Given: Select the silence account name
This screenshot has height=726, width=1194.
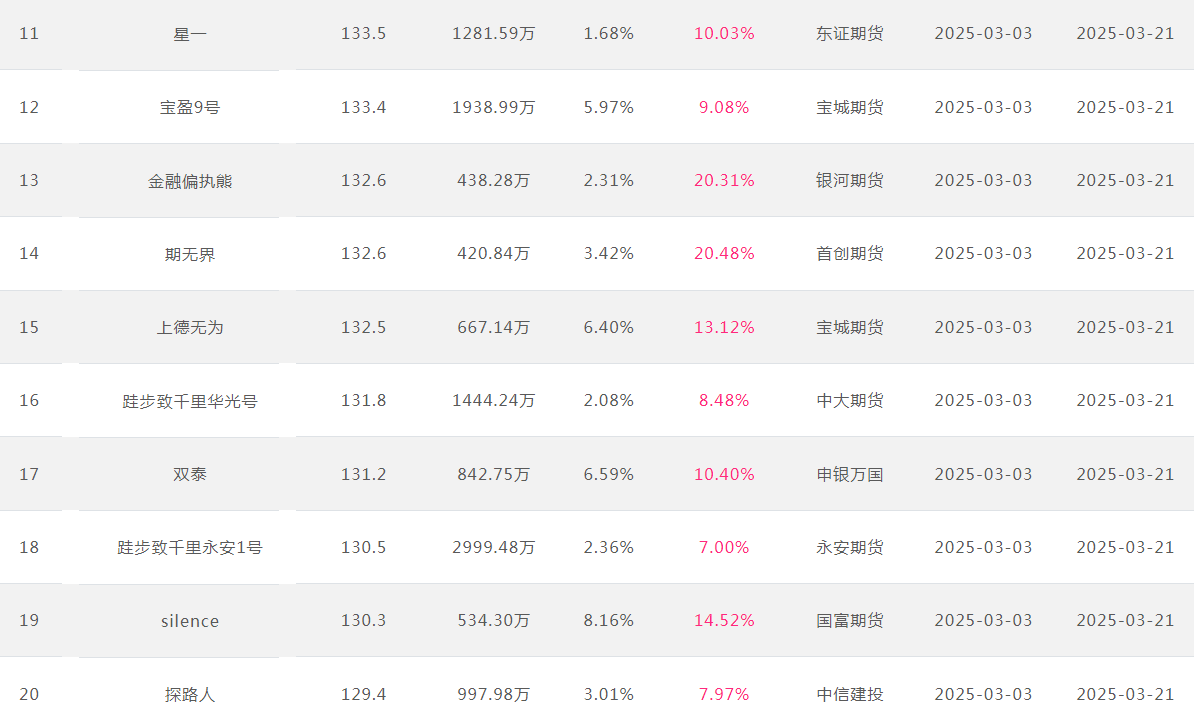Looking at the screenshot, I should click(x=190, y=622).
